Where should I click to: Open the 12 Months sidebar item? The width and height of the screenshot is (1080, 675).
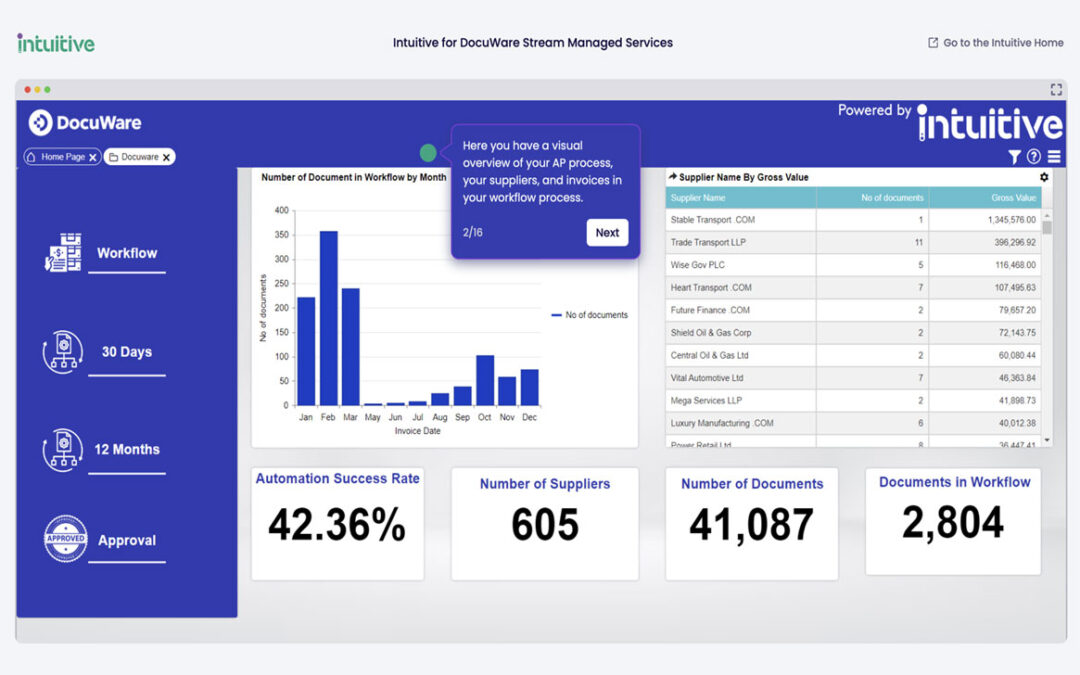pos(126,450)
